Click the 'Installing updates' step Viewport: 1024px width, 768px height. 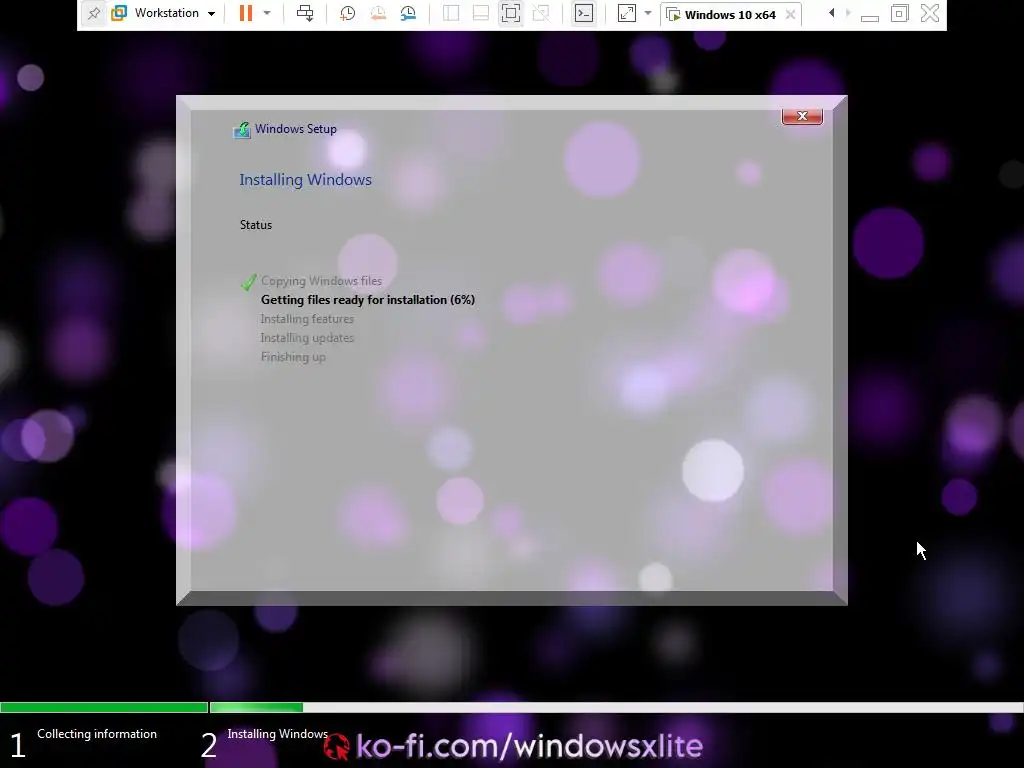[307, 338]
